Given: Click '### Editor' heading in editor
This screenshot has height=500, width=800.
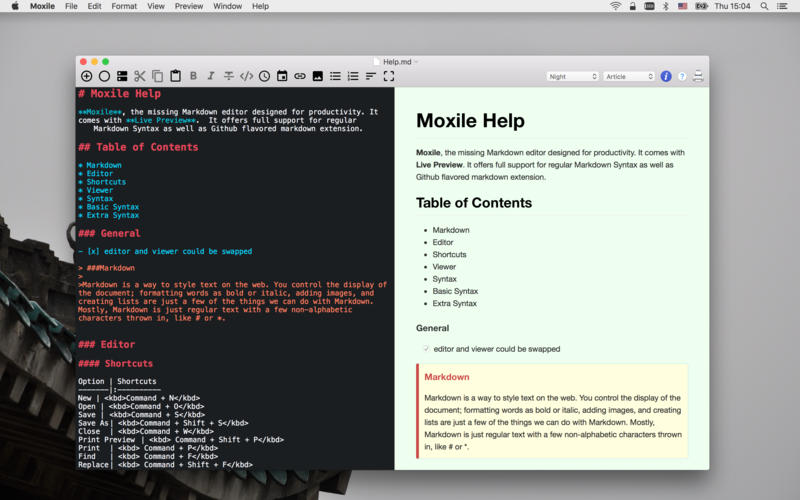Looking at the screenshot, I should tap(107, 344).
